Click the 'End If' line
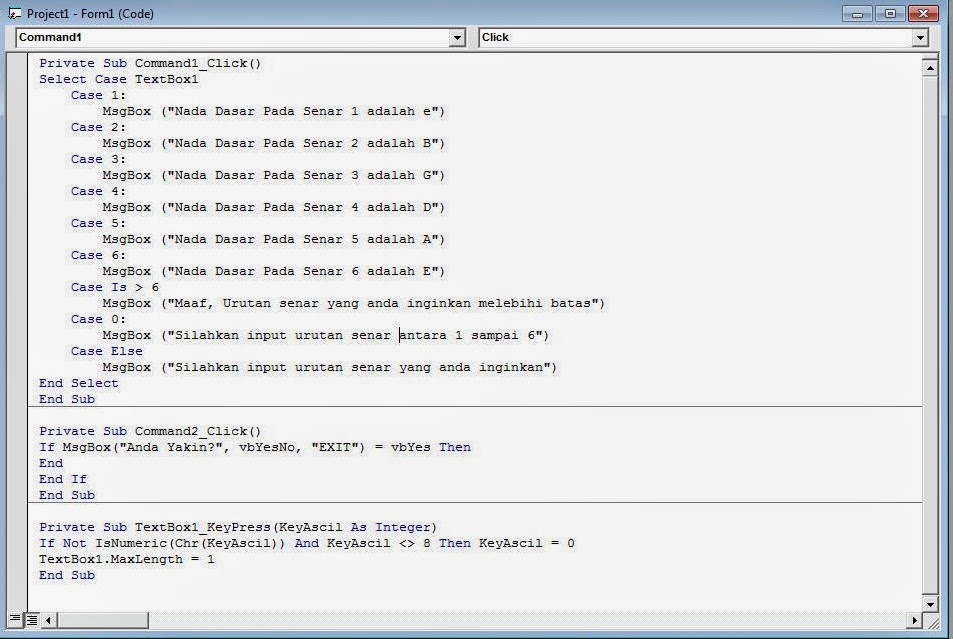This screenshot has width=953, height=639. click(63, 479)
